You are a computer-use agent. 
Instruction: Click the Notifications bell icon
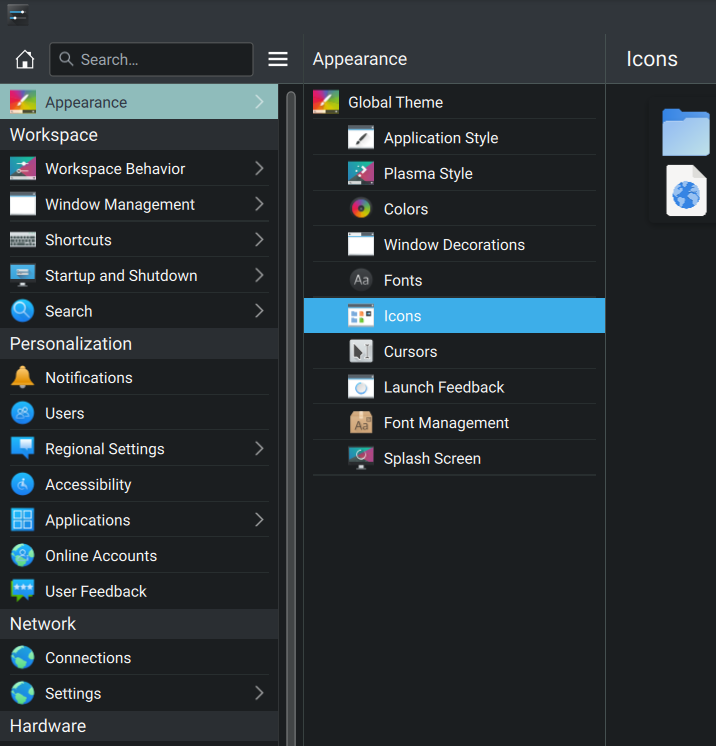coord(23,377)
